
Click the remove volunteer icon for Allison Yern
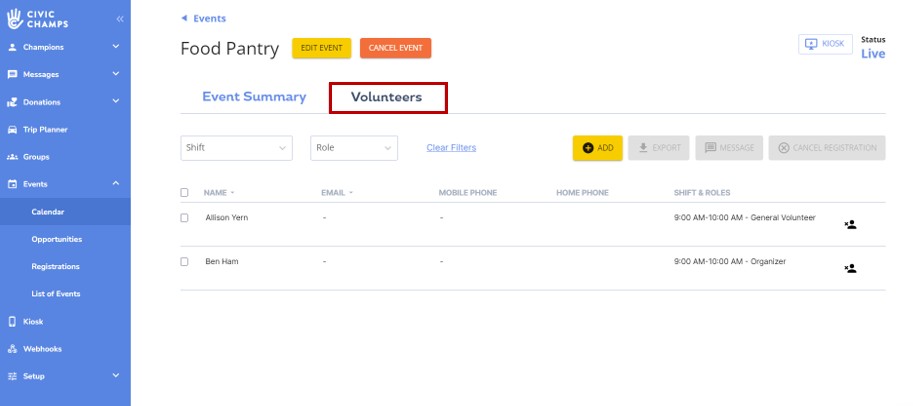tap(849, 225)
